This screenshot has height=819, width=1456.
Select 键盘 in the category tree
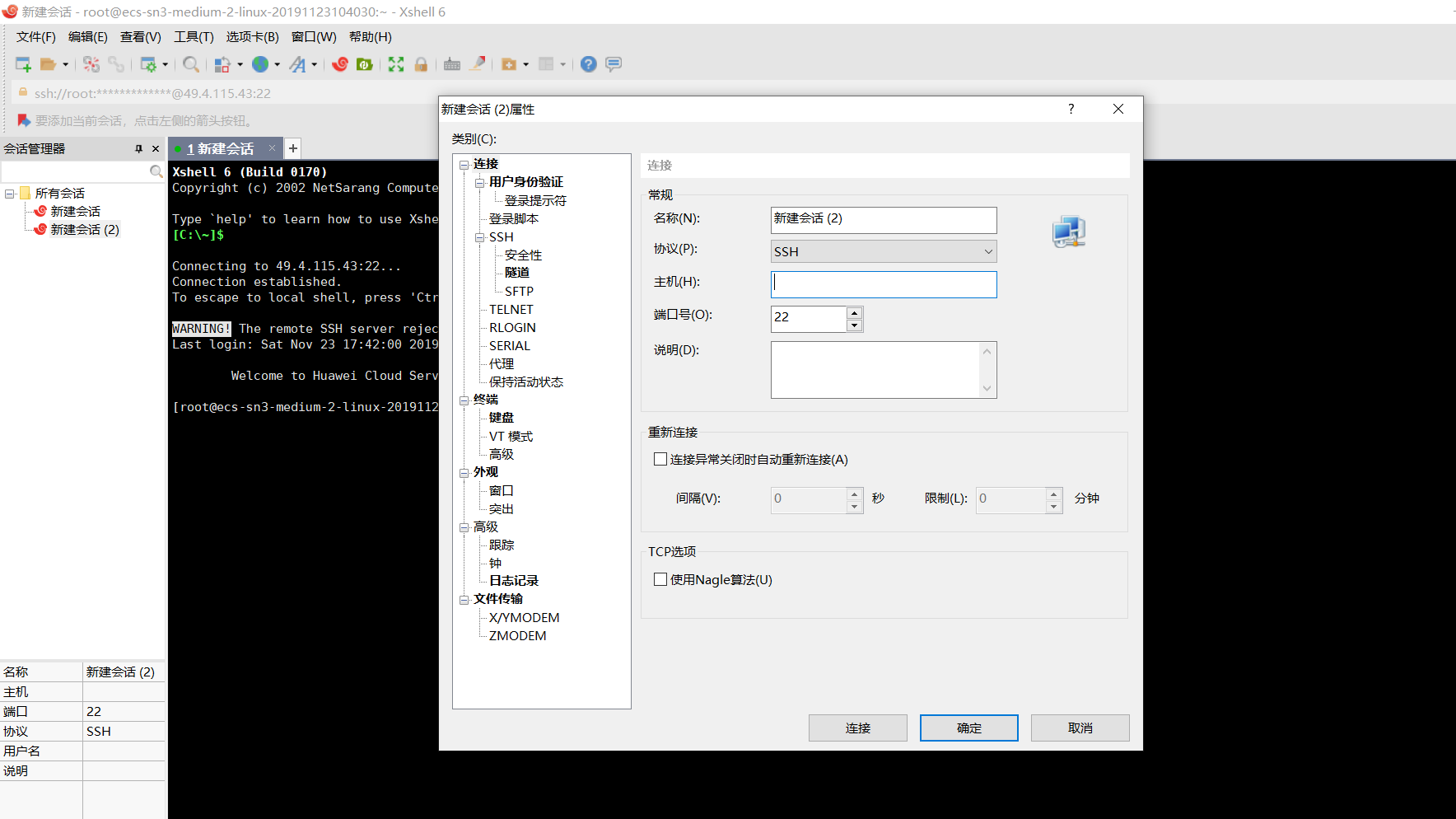tap(502, 418)
